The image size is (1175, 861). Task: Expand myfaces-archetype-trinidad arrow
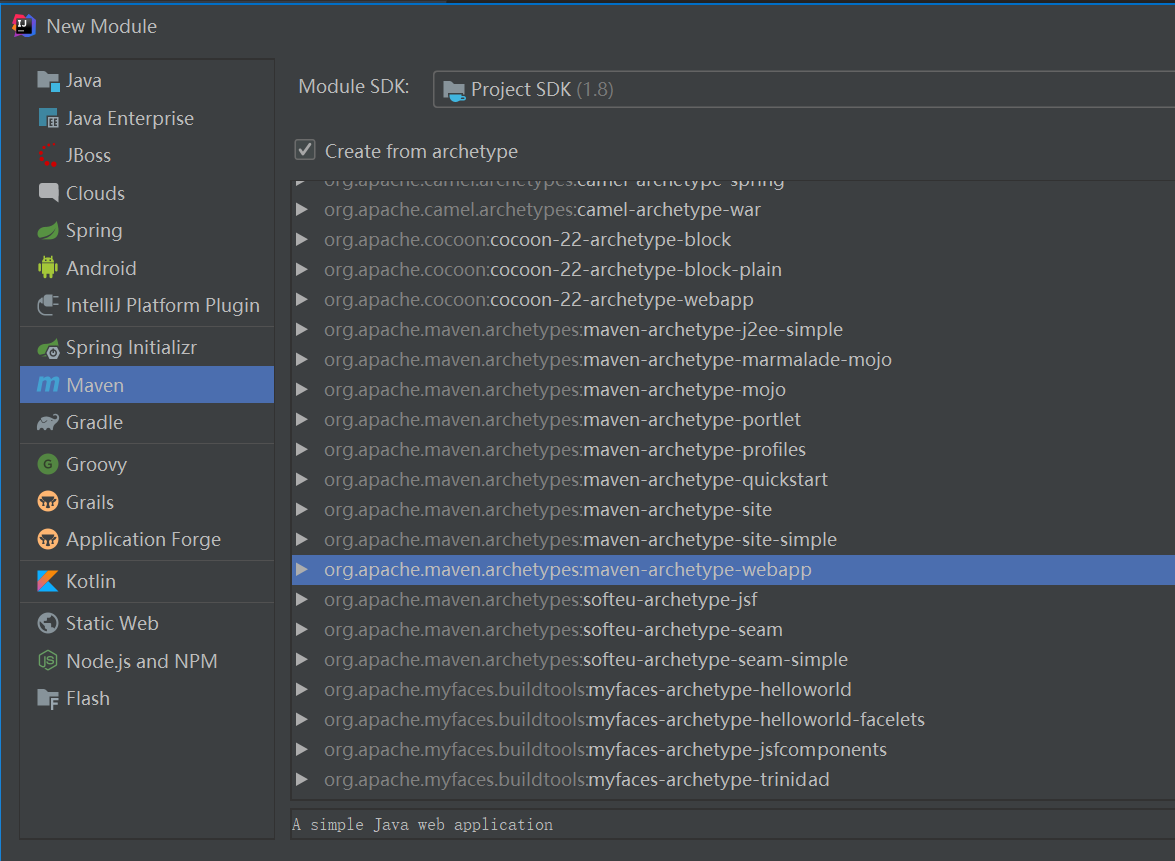pyautogui.click(x=302, y=779)
